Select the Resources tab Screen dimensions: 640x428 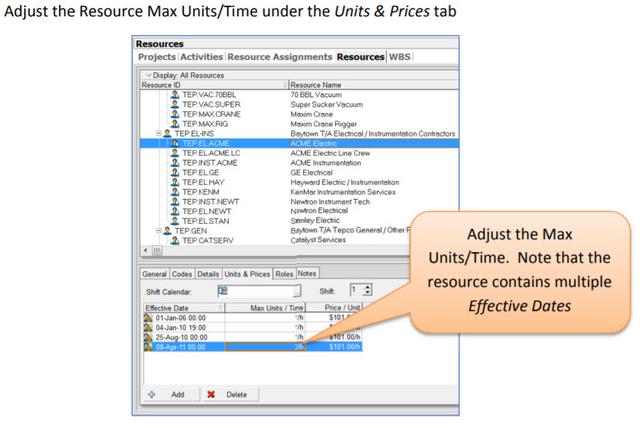[x=360, y=57]
